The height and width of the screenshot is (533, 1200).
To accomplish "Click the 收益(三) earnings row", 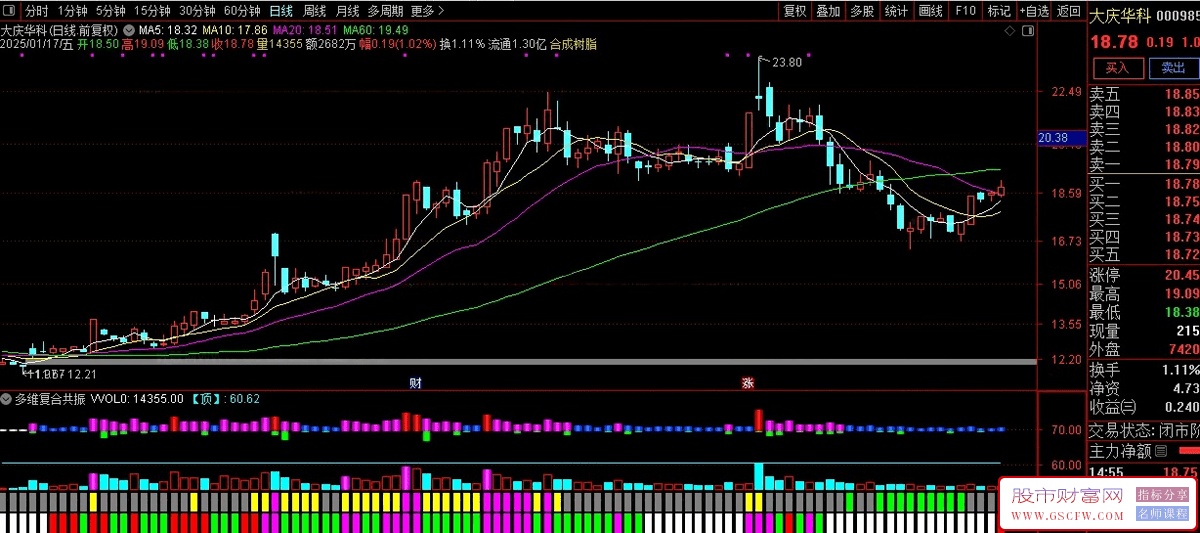I will [1144, 407].
